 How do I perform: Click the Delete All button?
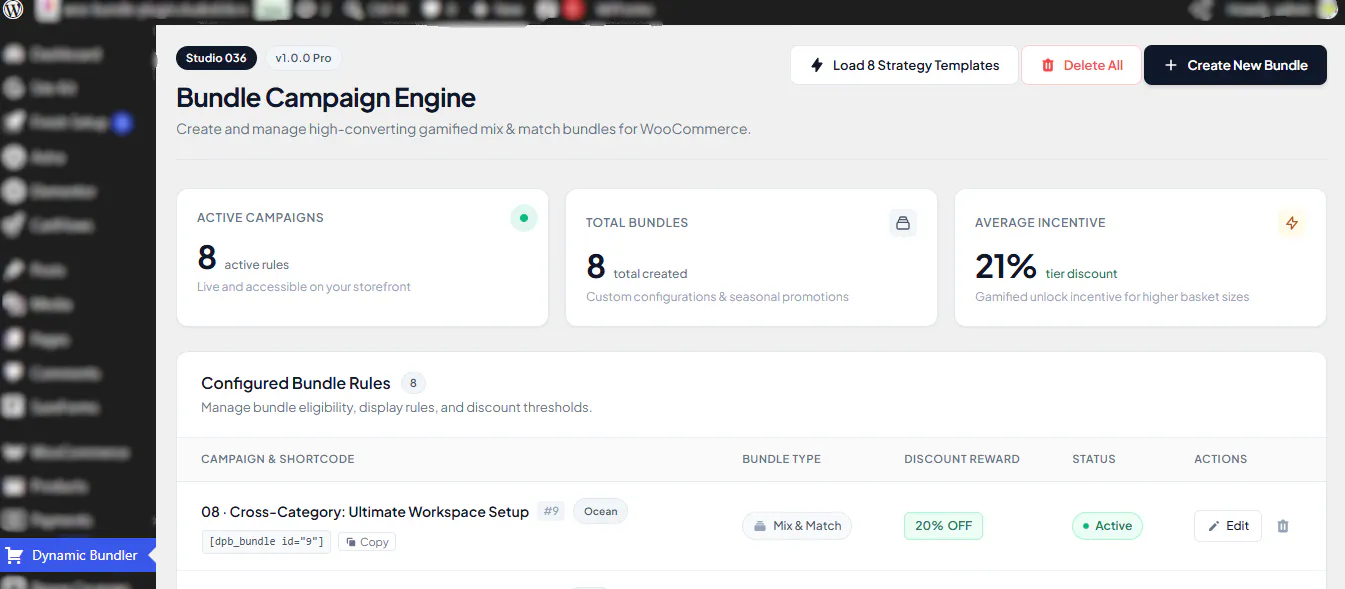tap(1081, 65)
